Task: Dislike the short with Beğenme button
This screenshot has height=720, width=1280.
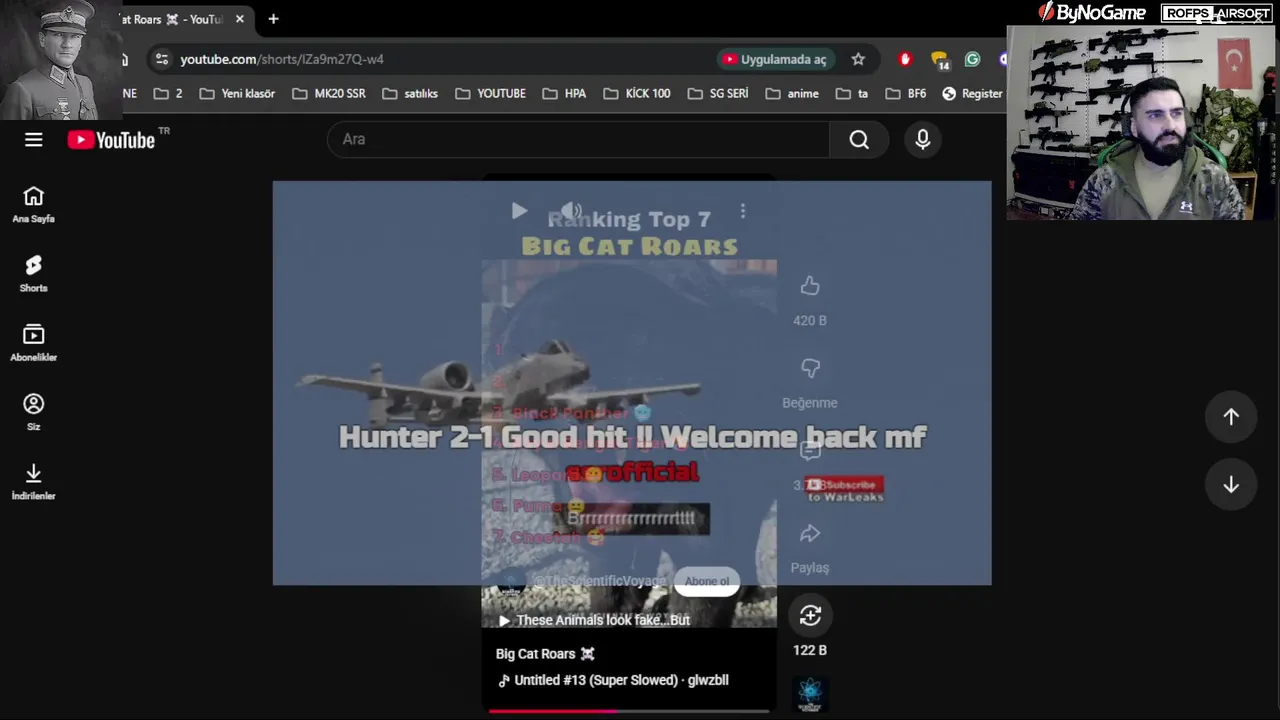Action: (810, 369)
